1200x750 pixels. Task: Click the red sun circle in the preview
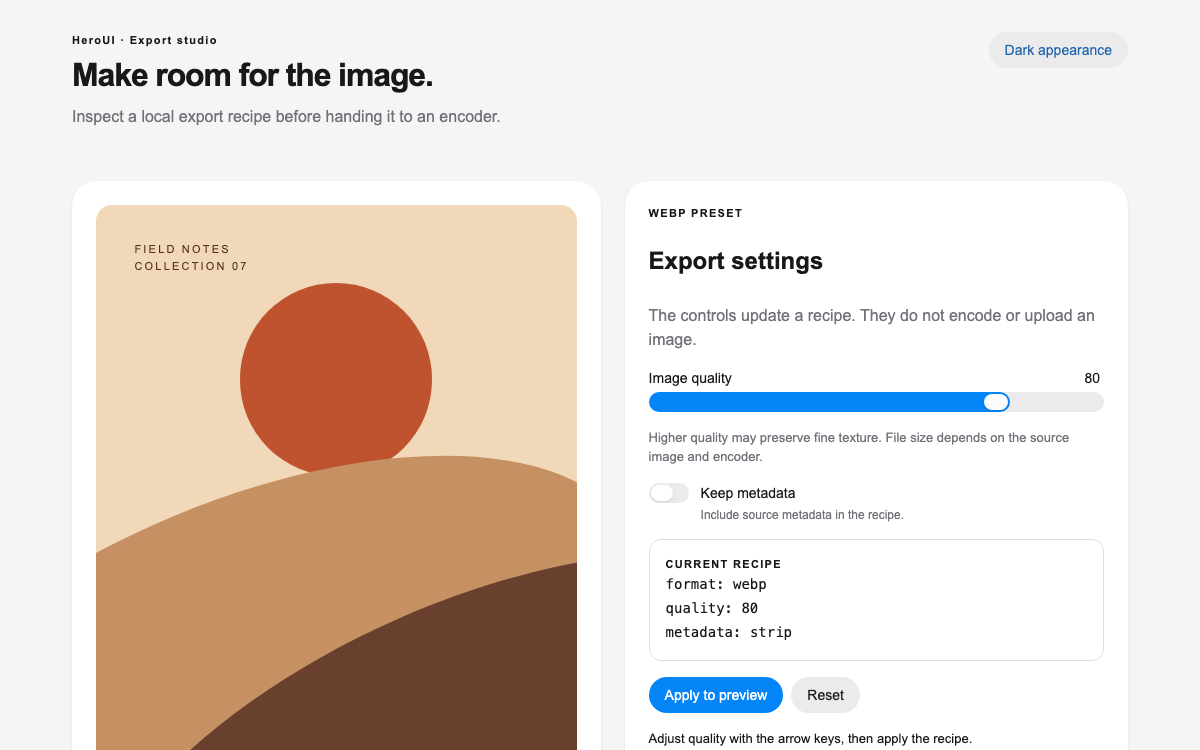[x=336, y=377]
